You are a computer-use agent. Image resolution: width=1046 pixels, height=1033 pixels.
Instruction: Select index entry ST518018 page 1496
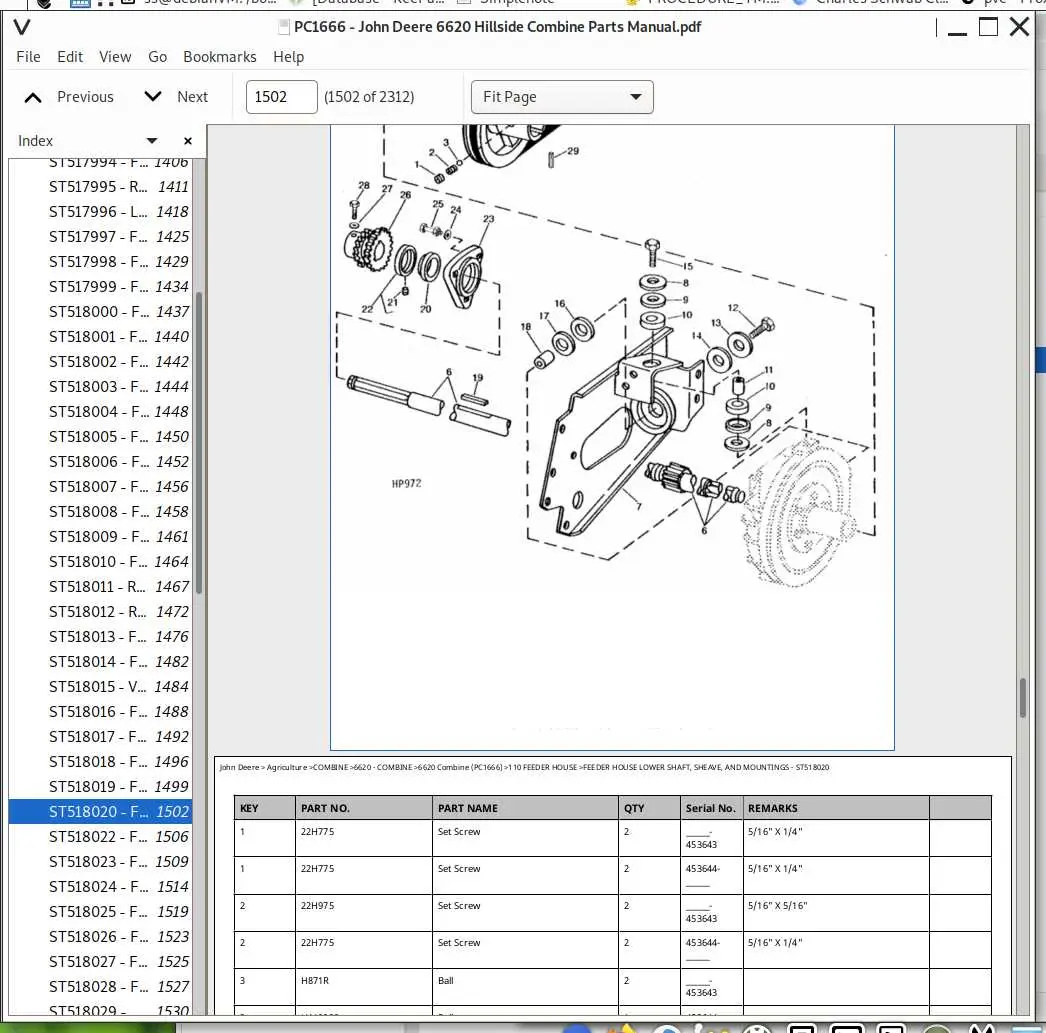pos(100,762)
